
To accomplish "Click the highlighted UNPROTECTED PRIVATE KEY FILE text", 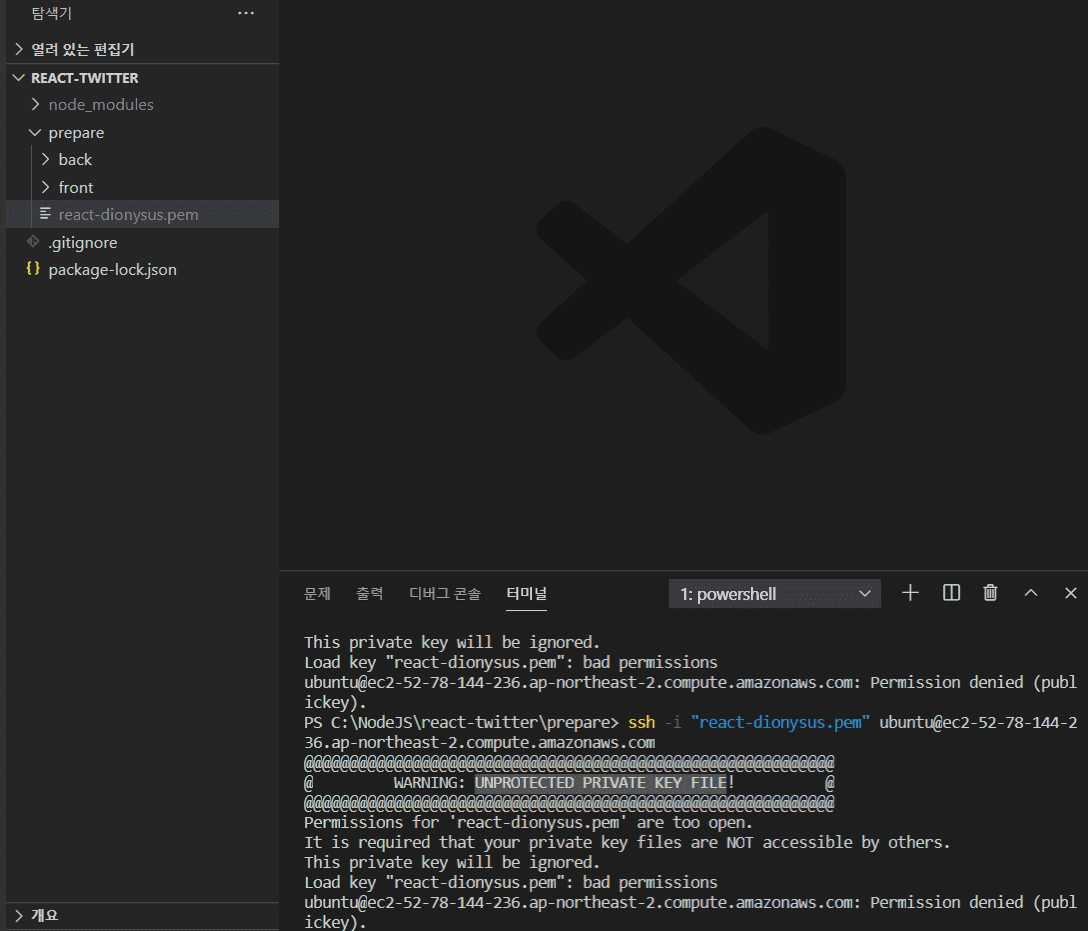I will coord(601,783).
